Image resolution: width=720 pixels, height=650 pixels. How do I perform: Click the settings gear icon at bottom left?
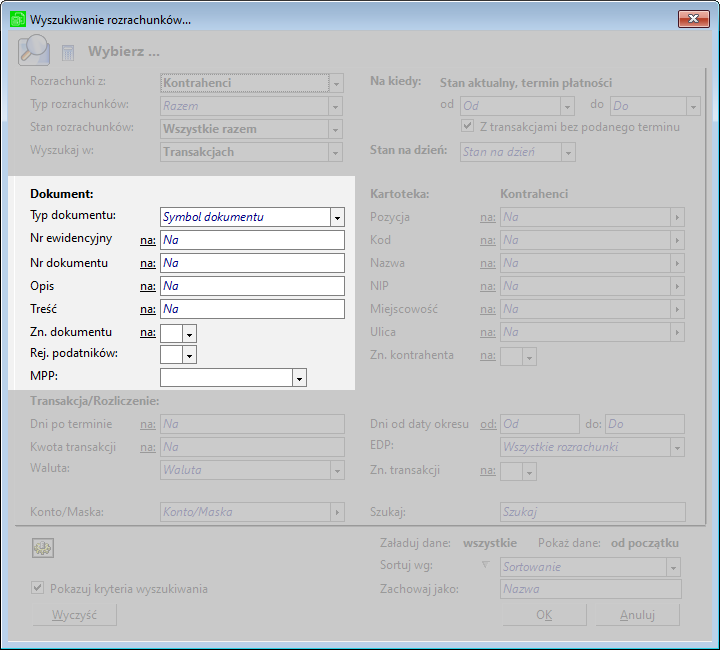(x=43, y=548)
